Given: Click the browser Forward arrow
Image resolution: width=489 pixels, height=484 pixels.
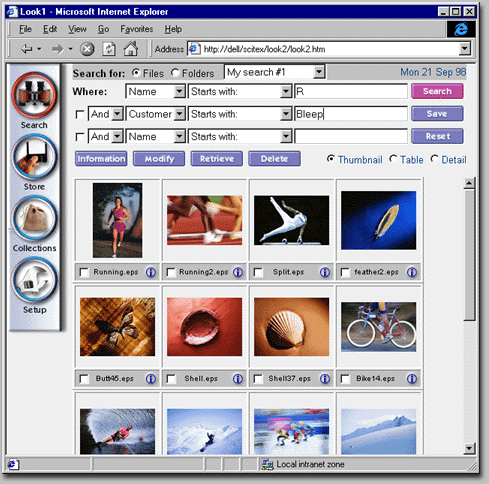Looking at the screenshot, I should click(x=58, y=49).
